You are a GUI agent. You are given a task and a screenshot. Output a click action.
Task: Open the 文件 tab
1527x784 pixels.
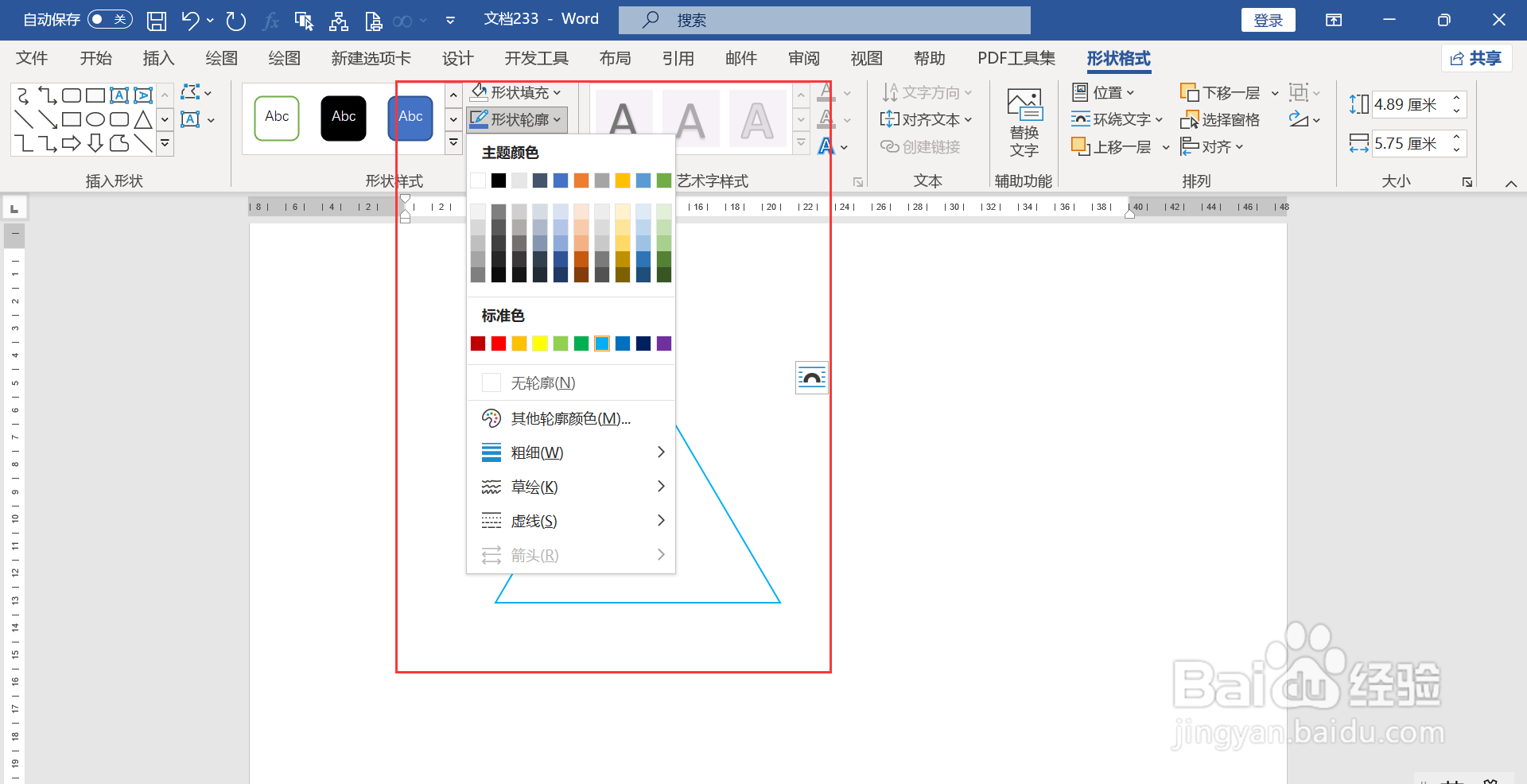32,58
